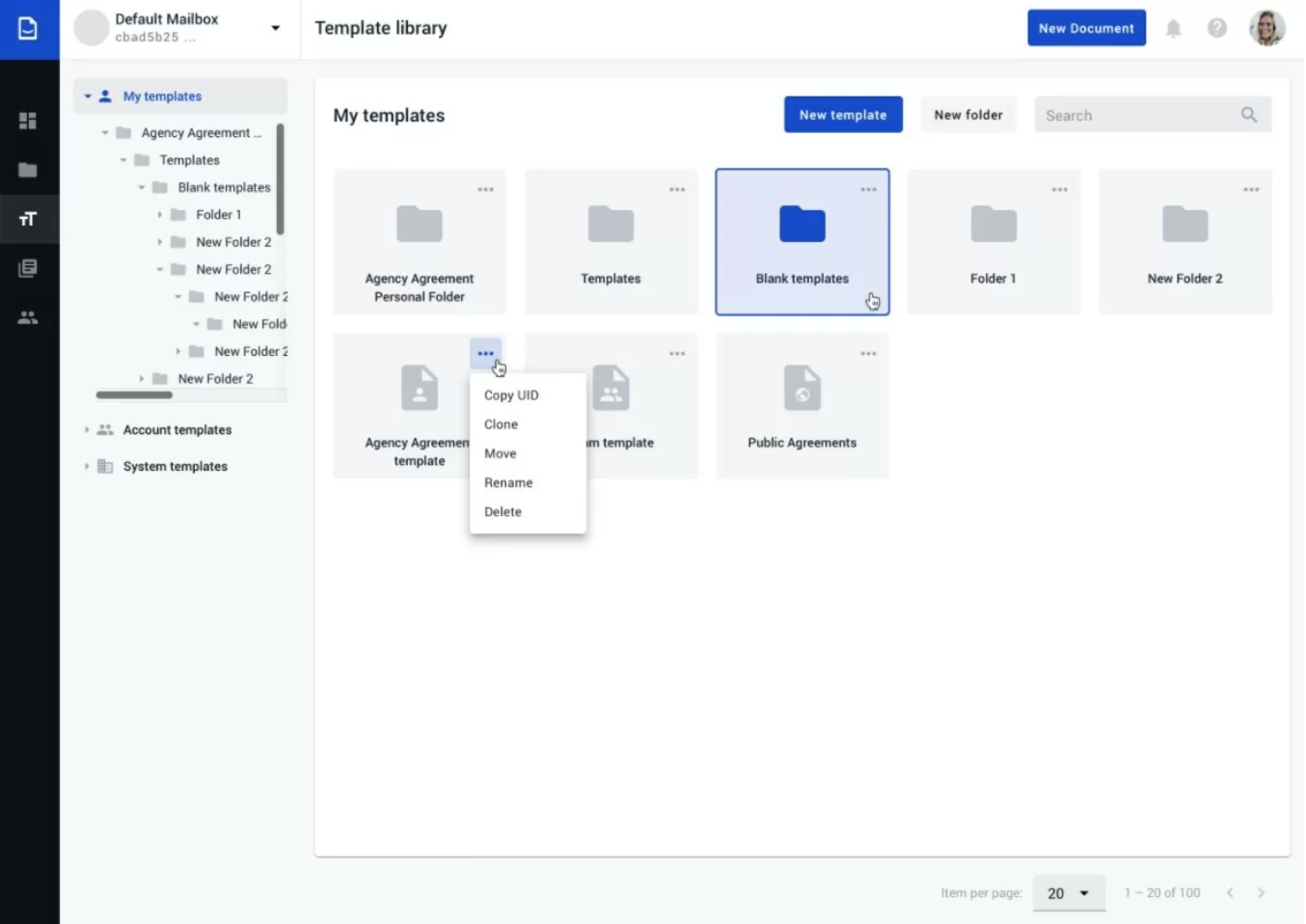Click the New Document button
This screenshot has height=924, width=1306.
point(1086,28)
